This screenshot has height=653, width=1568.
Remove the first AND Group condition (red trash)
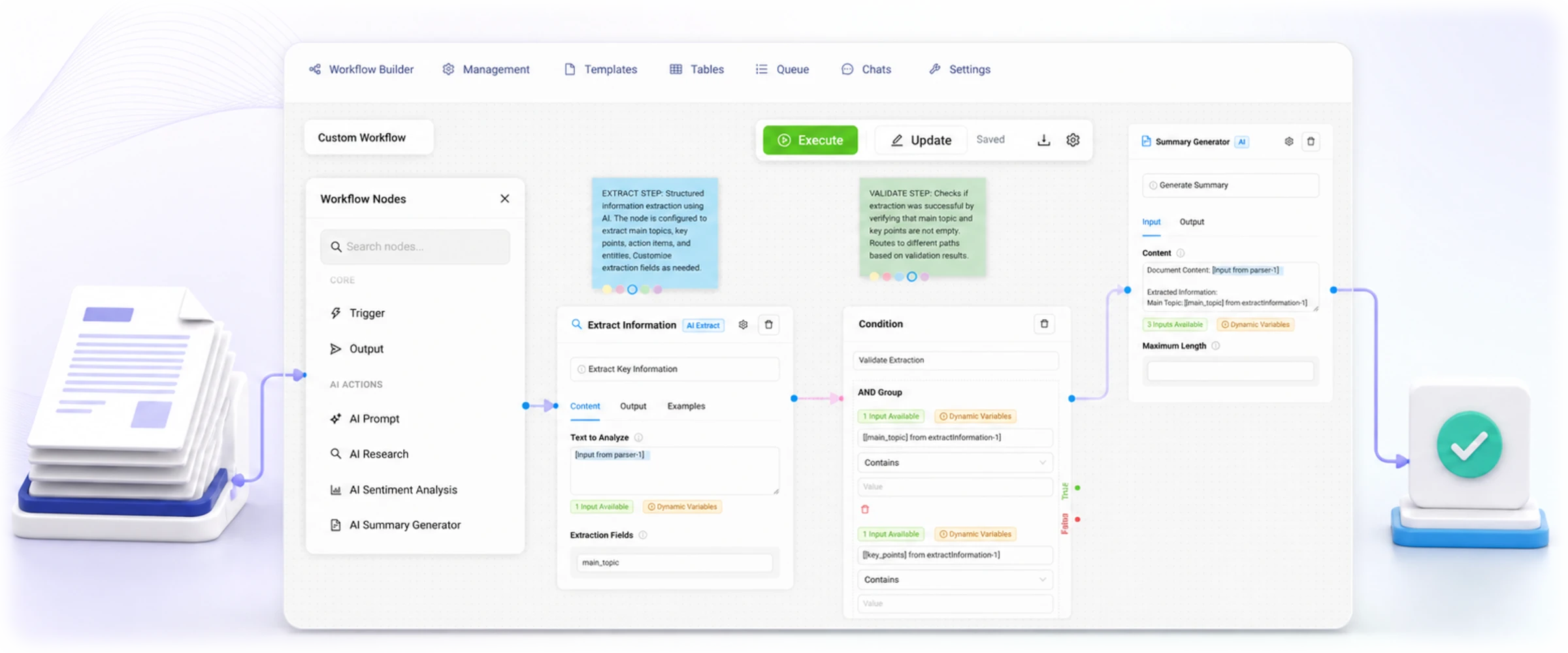point(865,509)
